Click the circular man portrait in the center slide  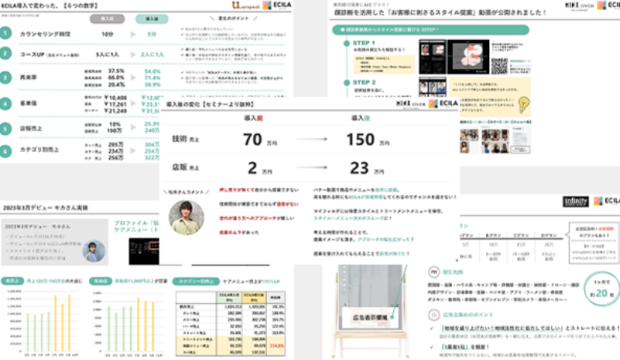click(x=187, y=218)
